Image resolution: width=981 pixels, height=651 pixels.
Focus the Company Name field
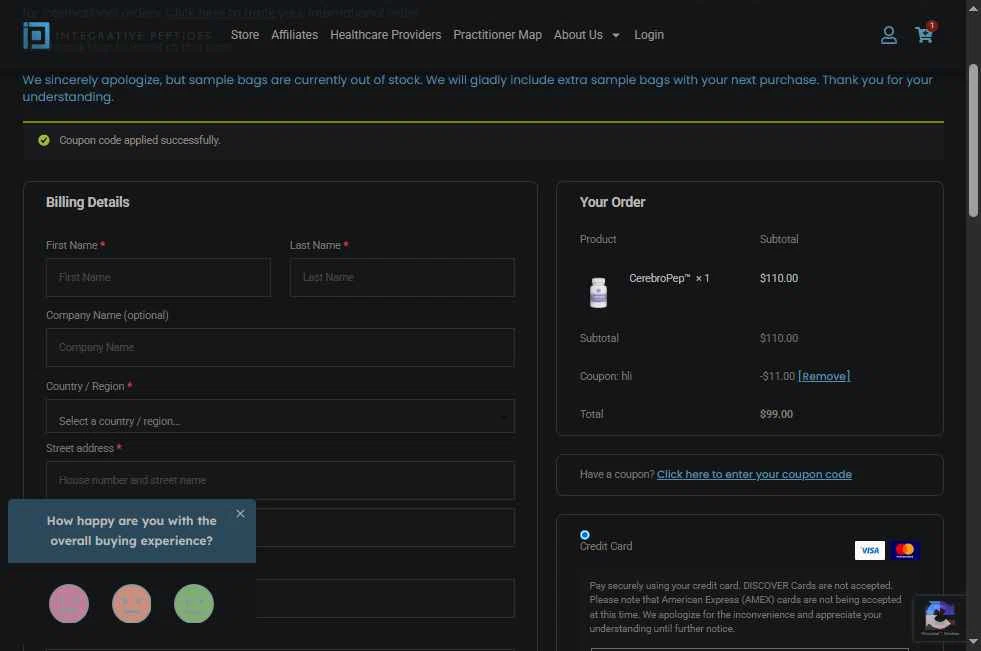(x=280, y=348)
